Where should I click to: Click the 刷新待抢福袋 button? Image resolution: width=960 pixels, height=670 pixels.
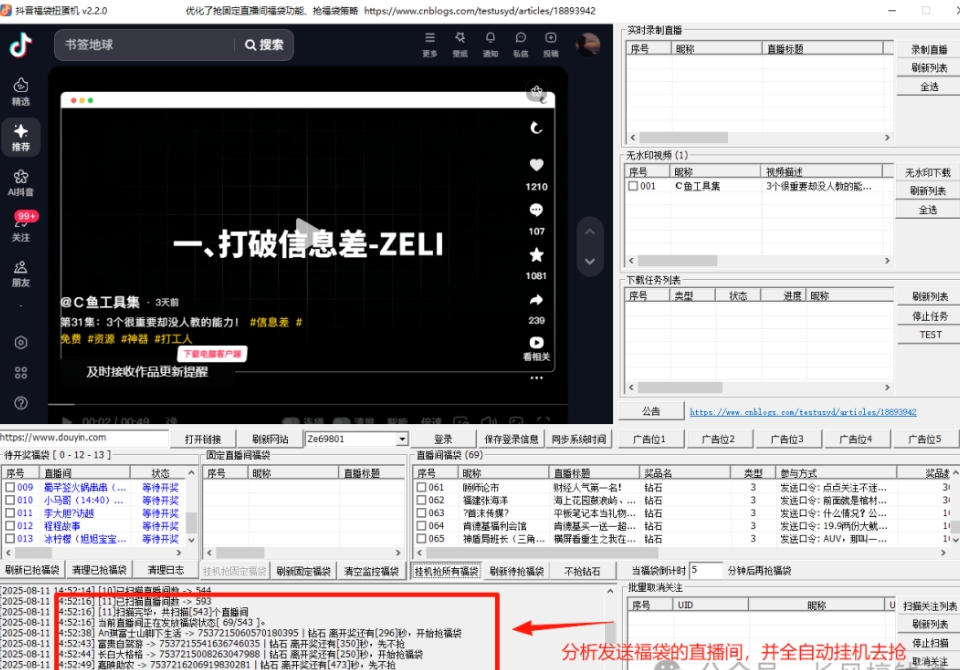pyautogui.click(x=516, y=571)
